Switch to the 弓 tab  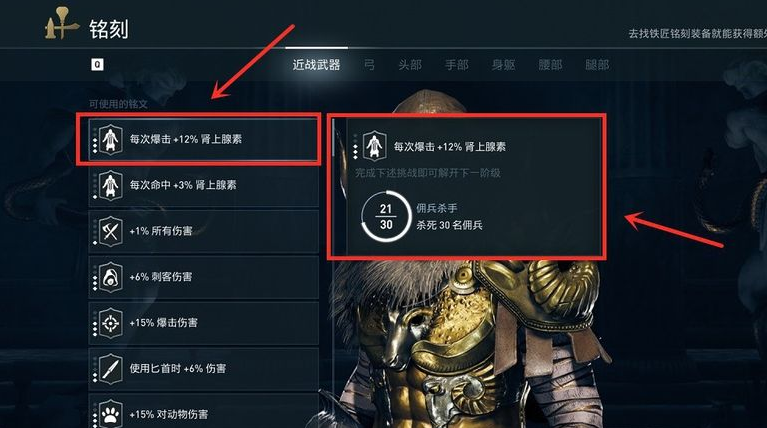[369, 65]
